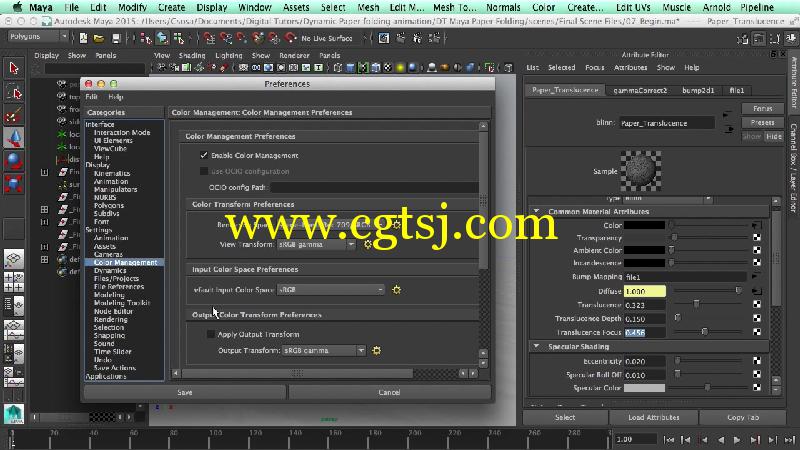
Task: Click the New Scene icon in status line
Action: (83, 38)
